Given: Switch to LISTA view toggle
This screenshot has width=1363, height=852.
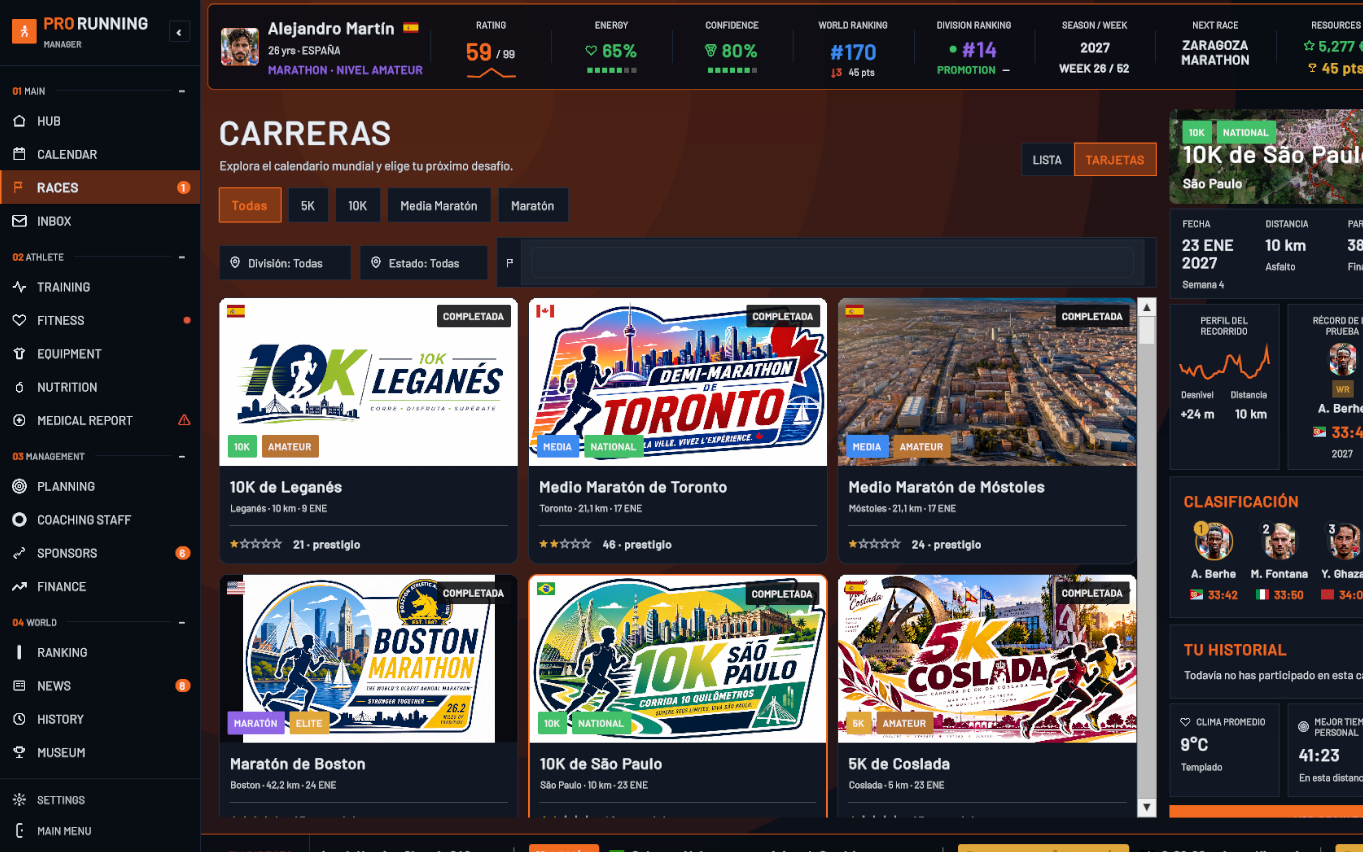Looking at the screenshot, I should pyautogui.click(x=1047, y=160).
